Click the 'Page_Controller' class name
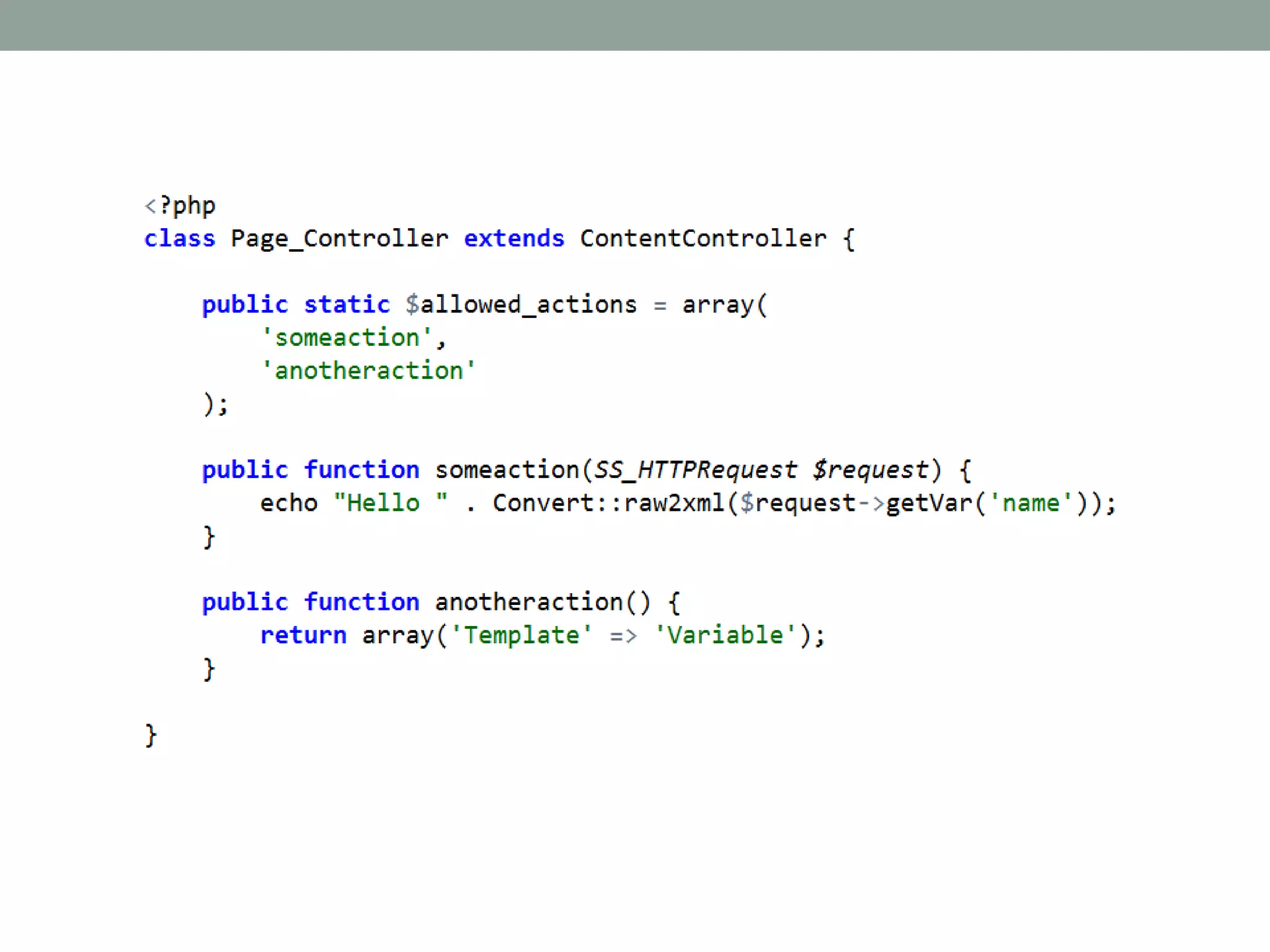1270x952 pixels. point(339,239)
